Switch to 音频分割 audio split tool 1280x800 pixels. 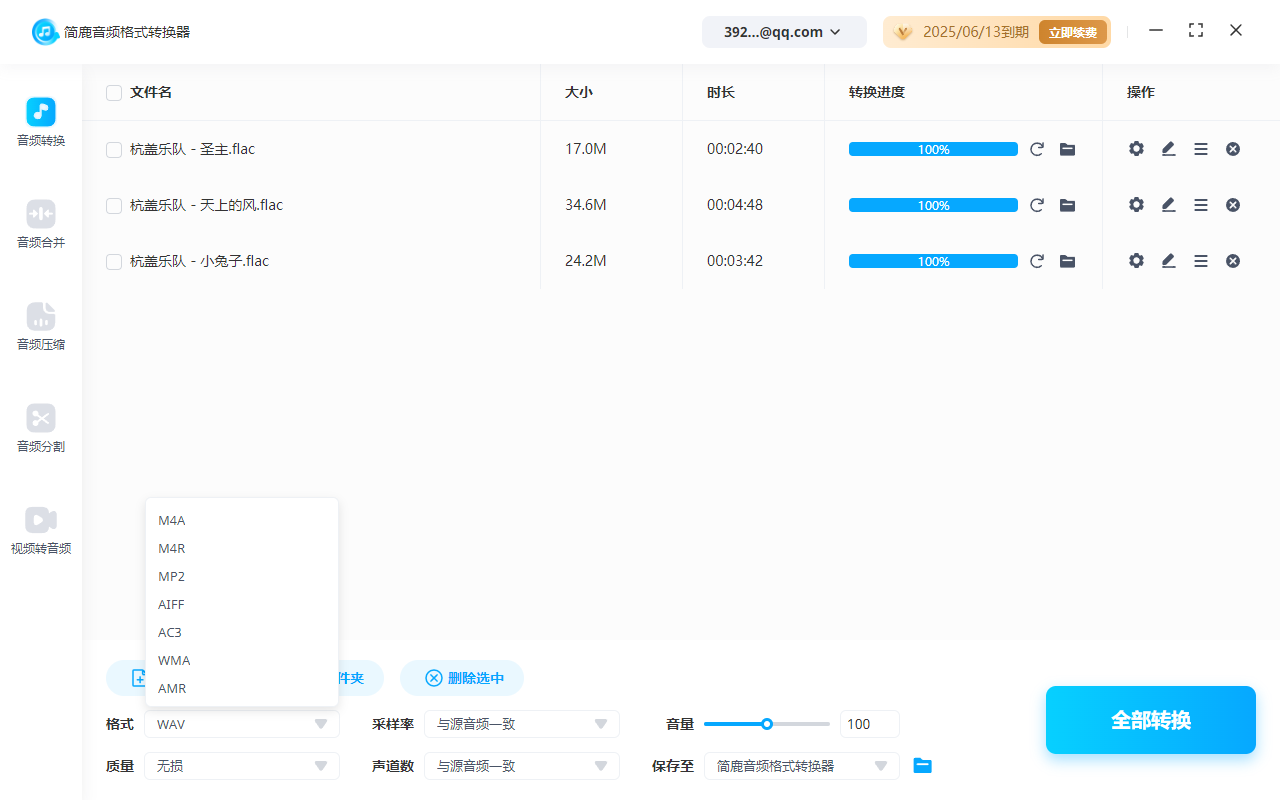(x=41, y=428)
